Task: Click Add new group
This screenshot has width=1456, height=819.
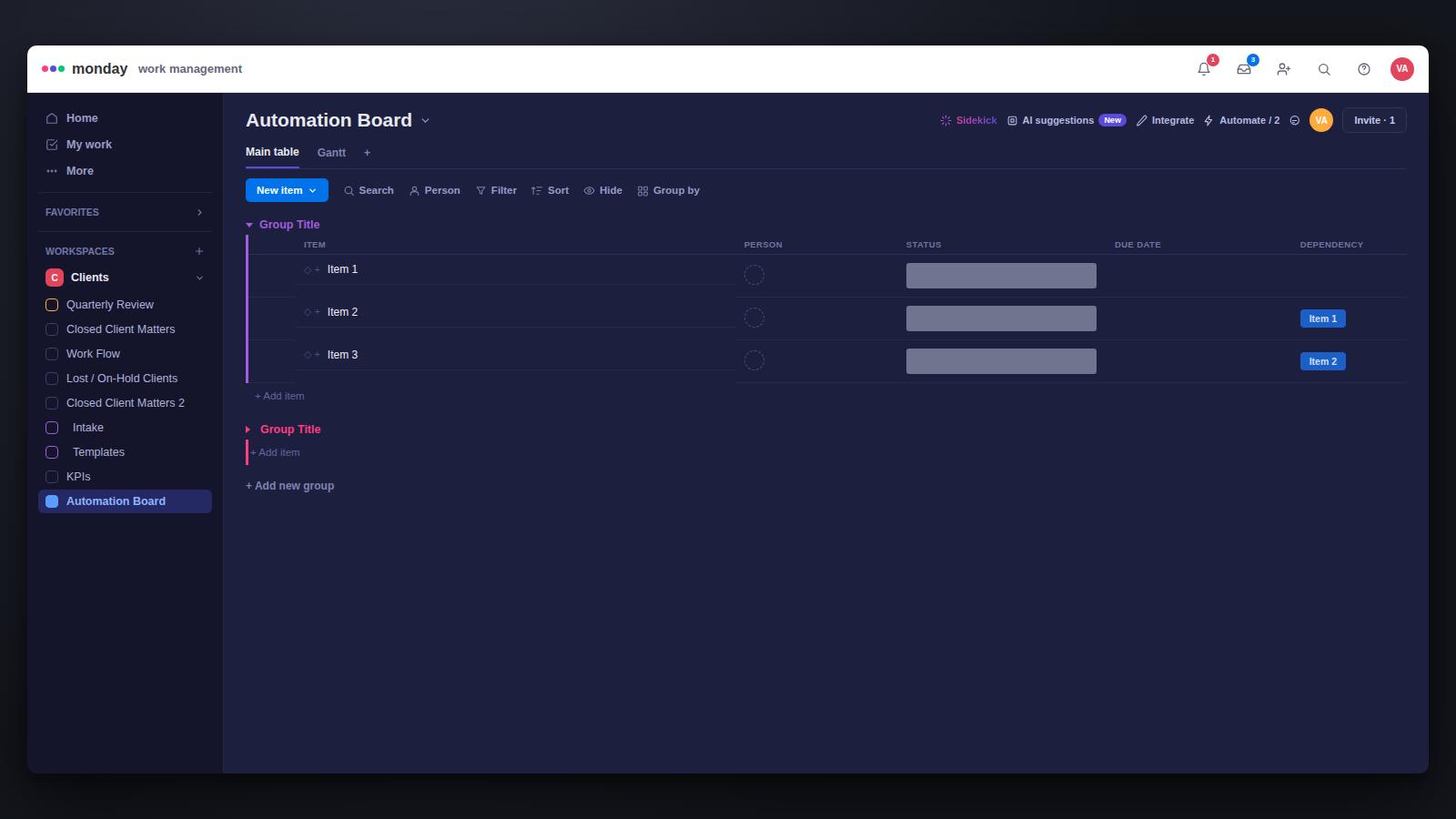Action: click(289, 486)
